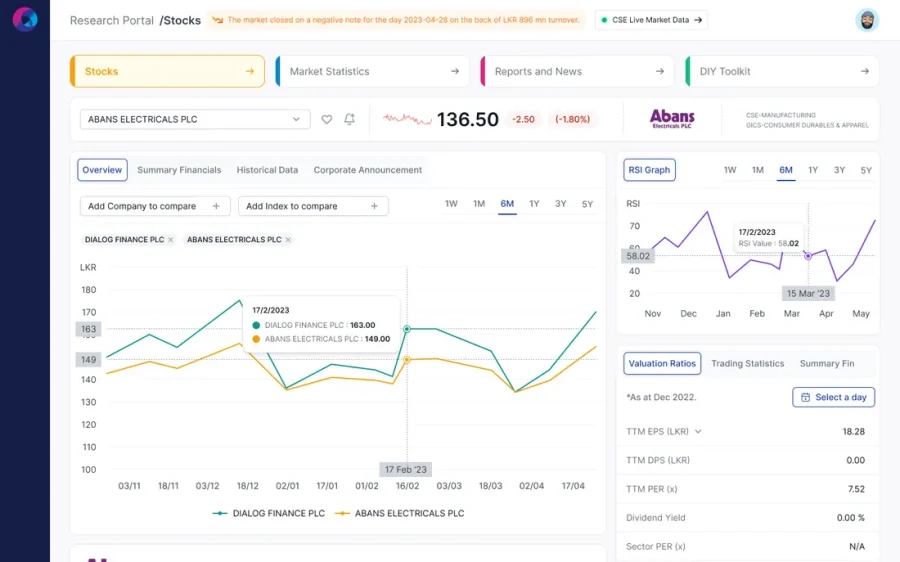The height and width of the screenshot is (562, 900).
Task: Toggle ABANS ELECTRICALS PLC legend series
Action: (x=399, y=513)
